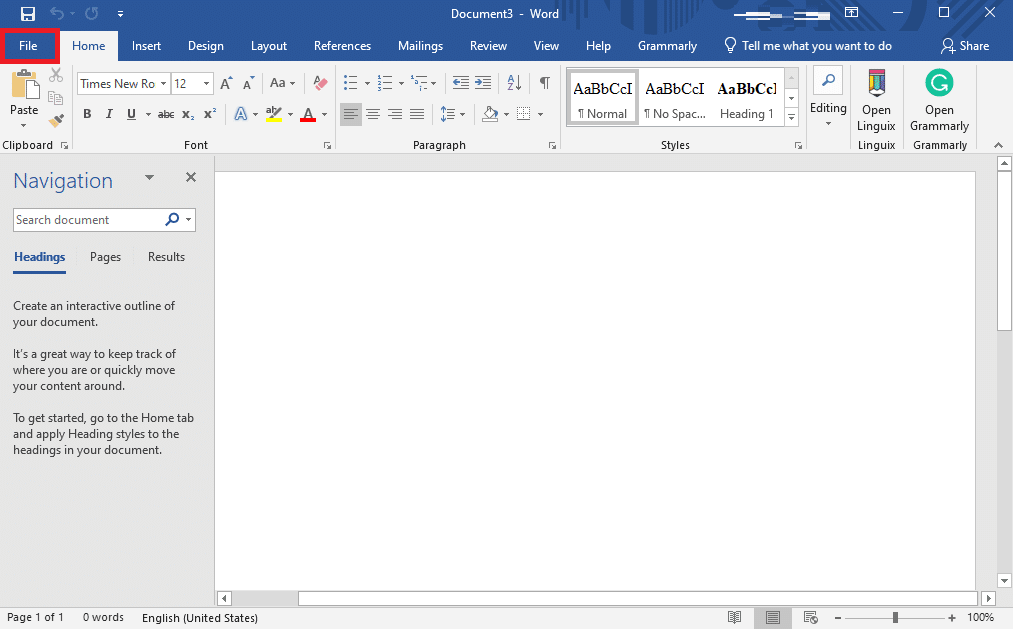Open the Pages tab in Navigation pane
Image resolution: width=1013 pixels, height=629 pixels.
click(x=105, y=257)
